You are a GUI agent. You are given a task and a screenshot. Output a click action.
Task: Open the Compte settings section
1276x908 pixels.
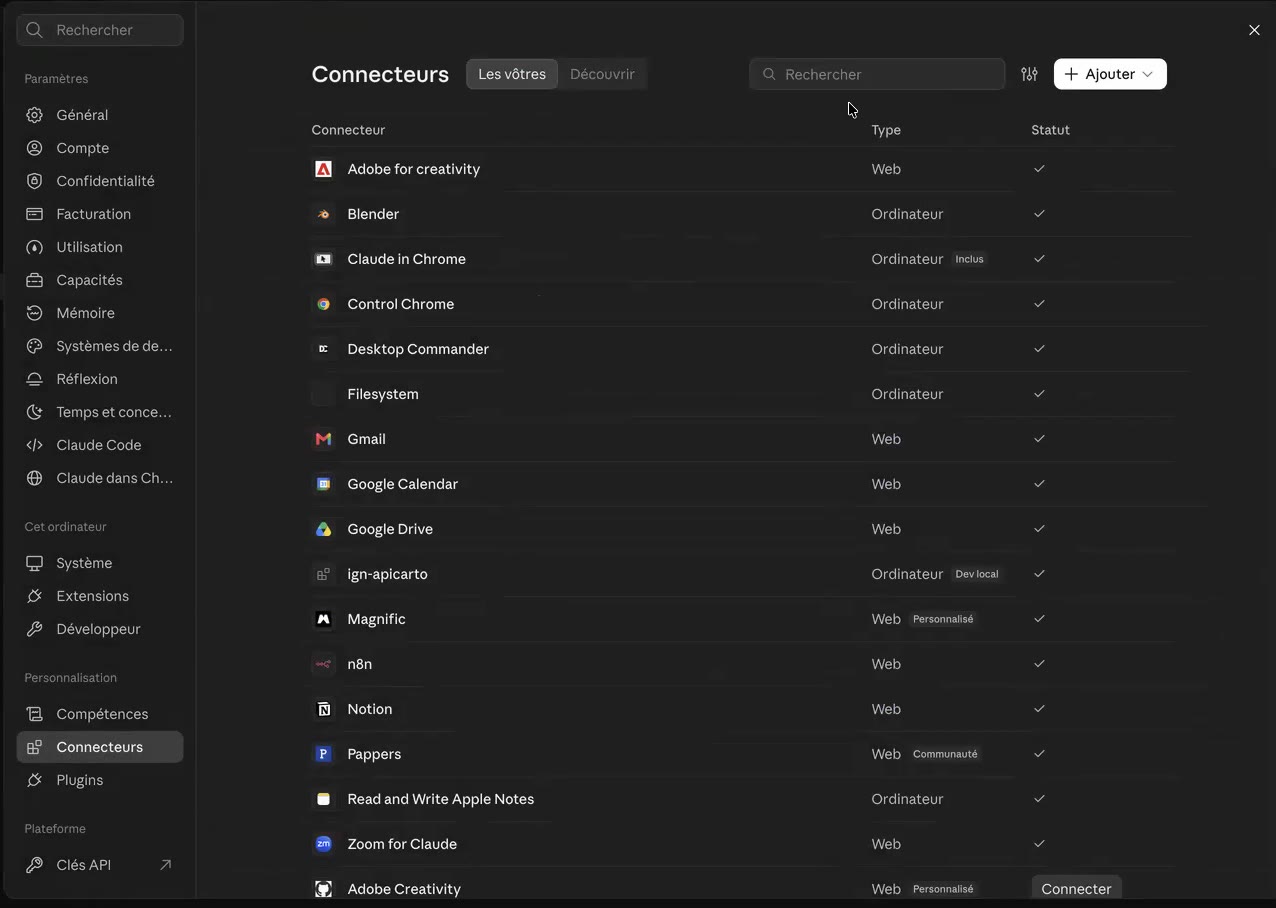(100, 148)
